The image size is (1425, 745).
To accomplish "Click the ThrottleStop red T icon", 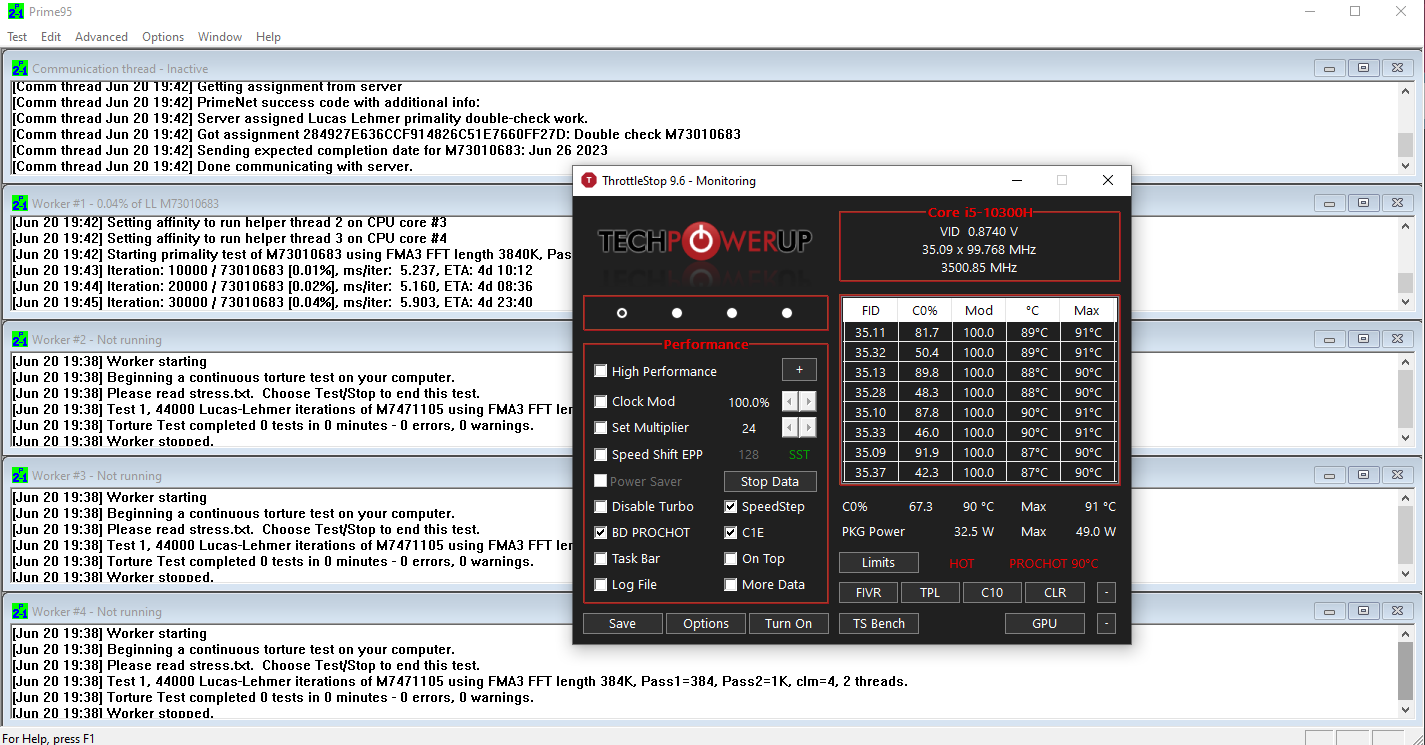I will click(x=589, y=181).
